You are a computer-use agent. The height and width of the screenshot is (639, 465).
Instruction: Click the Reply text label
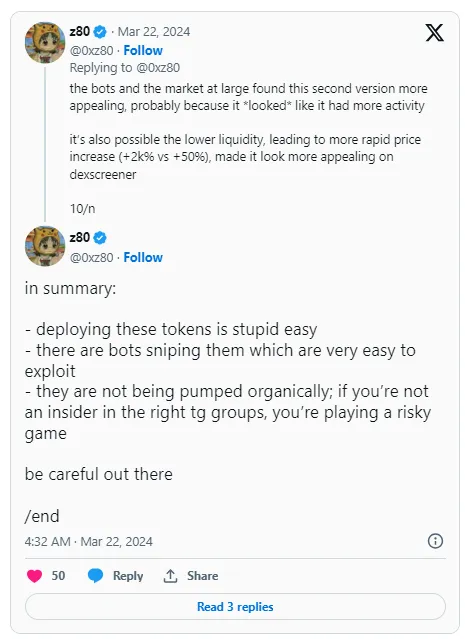click(x=128, y=576)
